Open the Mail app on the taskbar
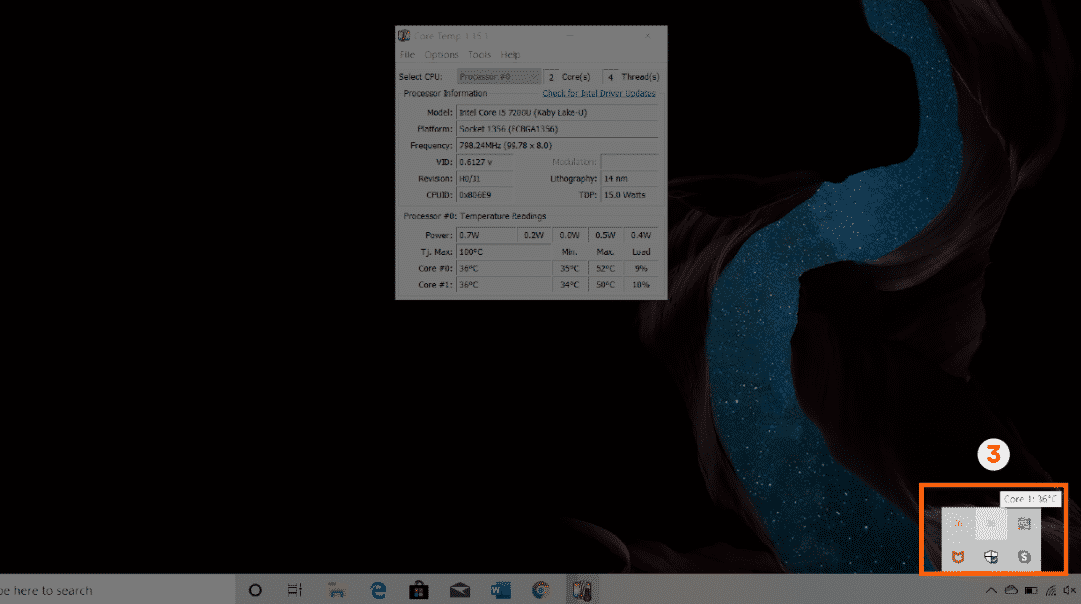 pyautogui.click(x=460, y=590)
